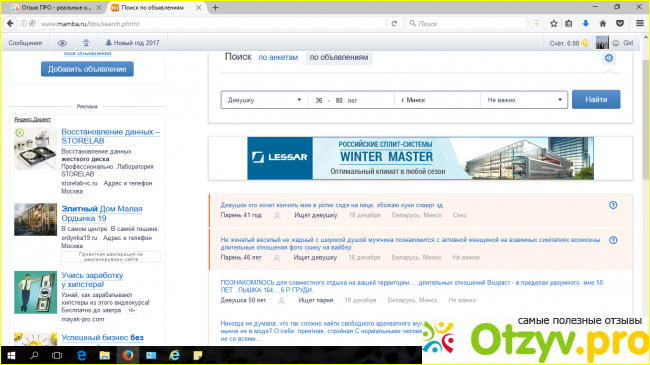
Task: Click the Добавить объявление button
Action: click(87, 69)
